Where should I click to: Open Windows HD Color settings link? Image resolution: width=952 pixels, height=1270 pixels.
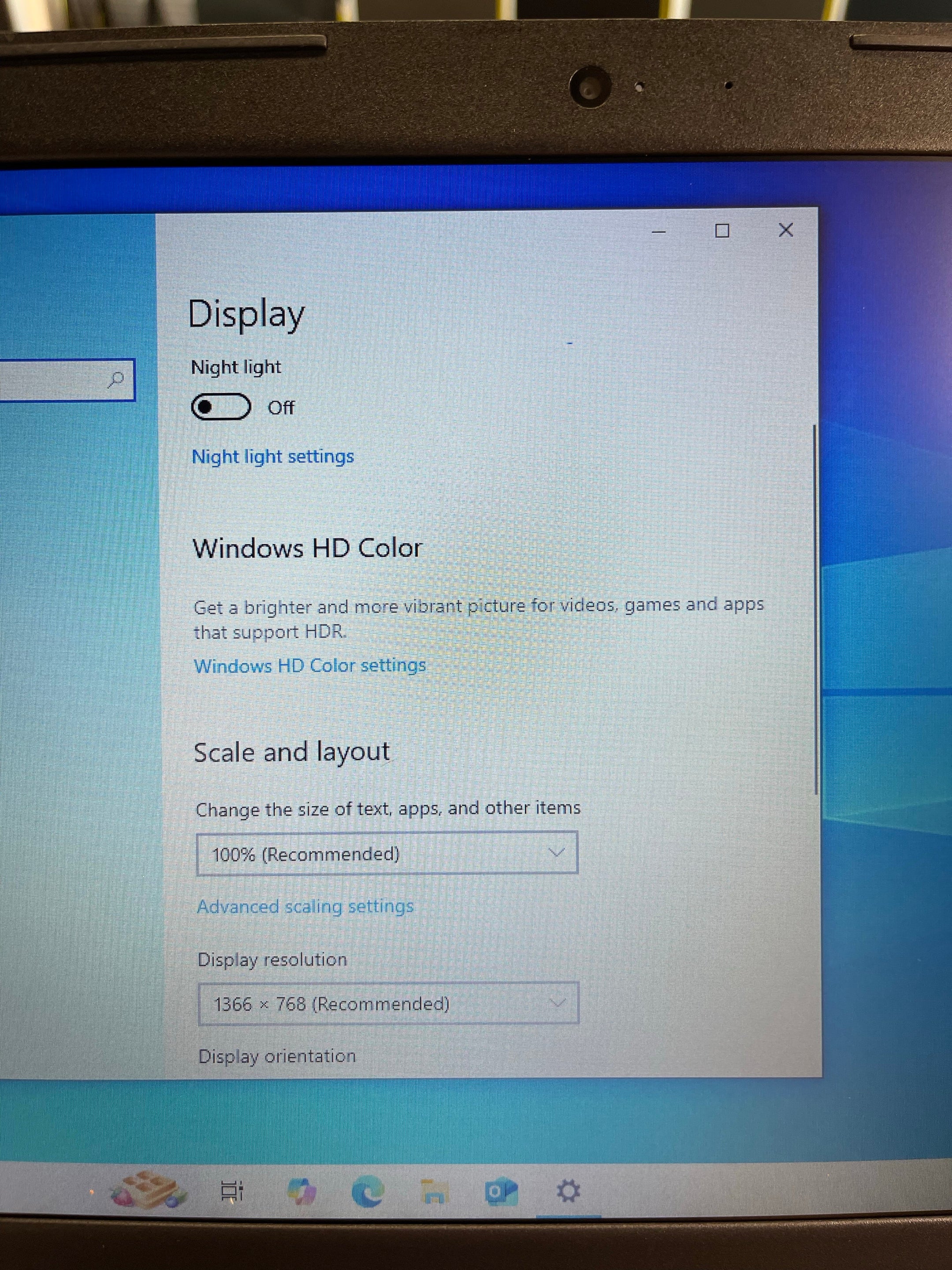(x=310, y=666)
